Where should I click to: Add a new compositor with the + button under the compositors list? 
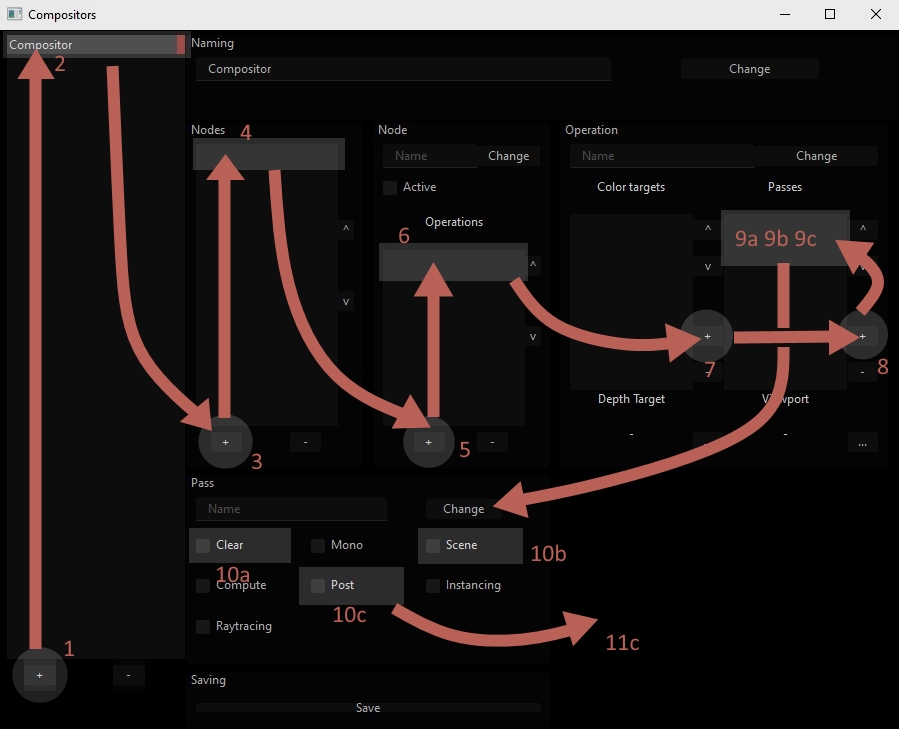tap(40, 675)
